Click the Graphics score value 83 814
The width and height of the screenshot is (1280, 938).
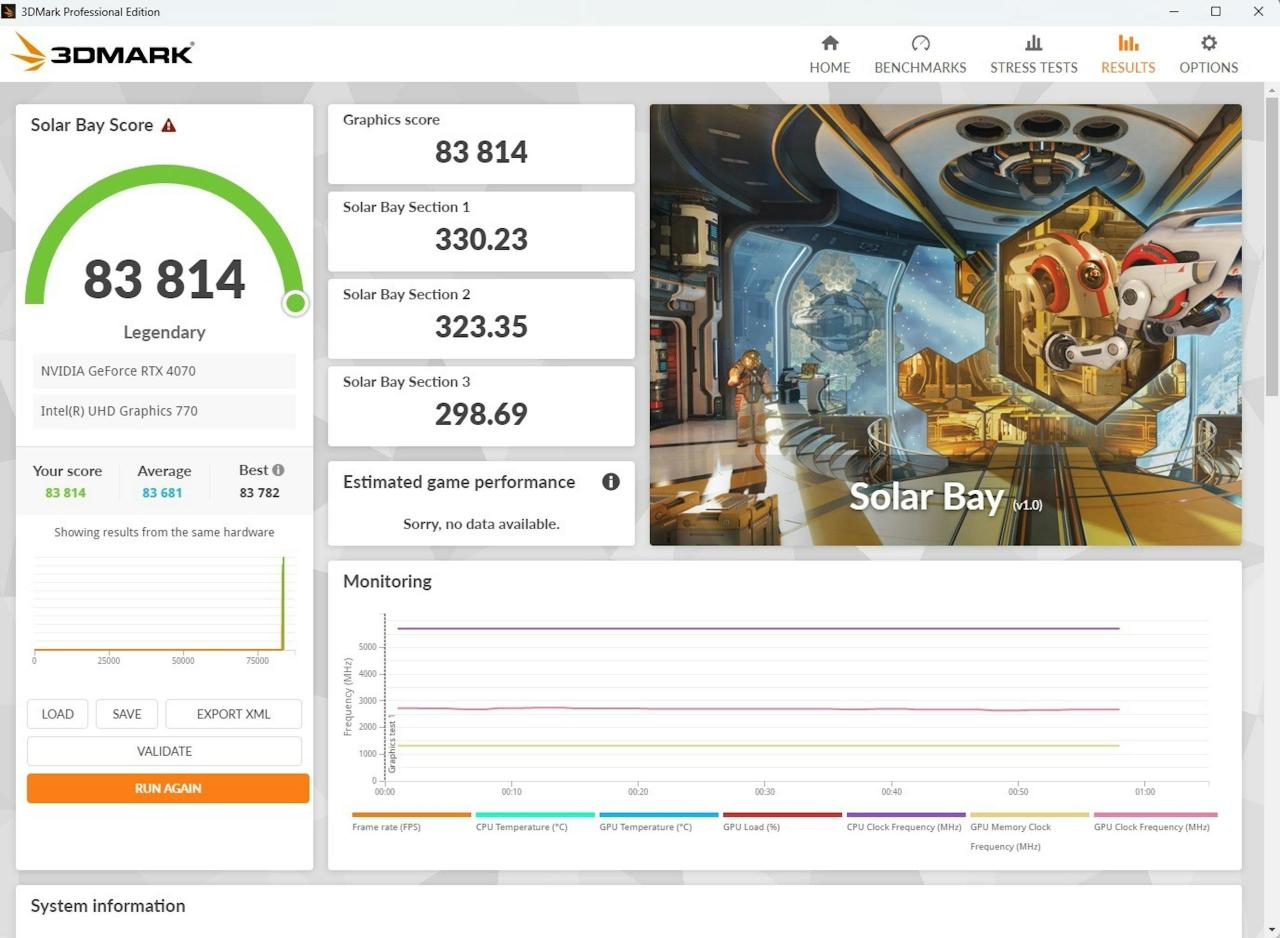pos(481,152)
